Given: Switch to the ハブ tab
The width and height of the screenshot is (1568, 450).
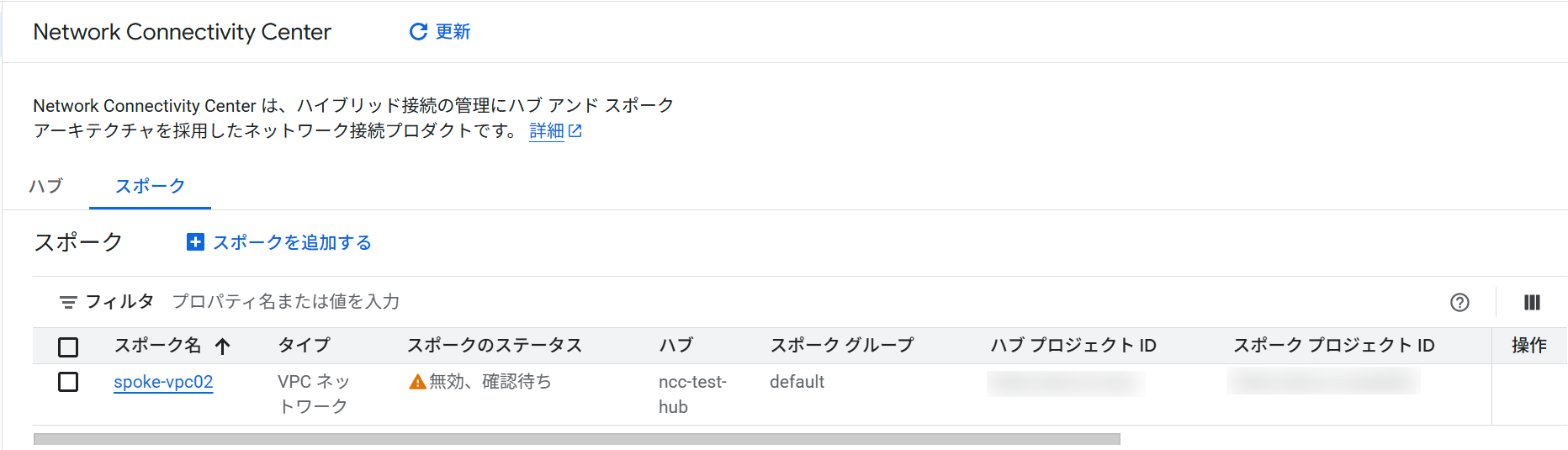Looking at the screenshot, I should [x=46, y=186].
